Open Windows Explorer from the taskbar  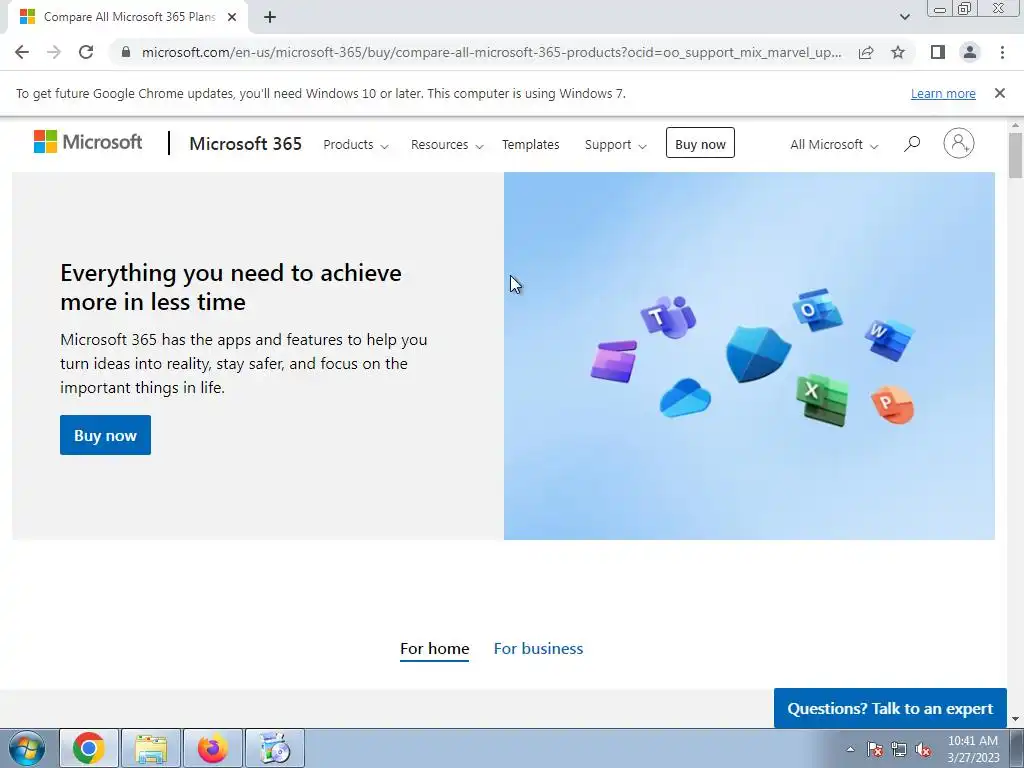point(151,748)
